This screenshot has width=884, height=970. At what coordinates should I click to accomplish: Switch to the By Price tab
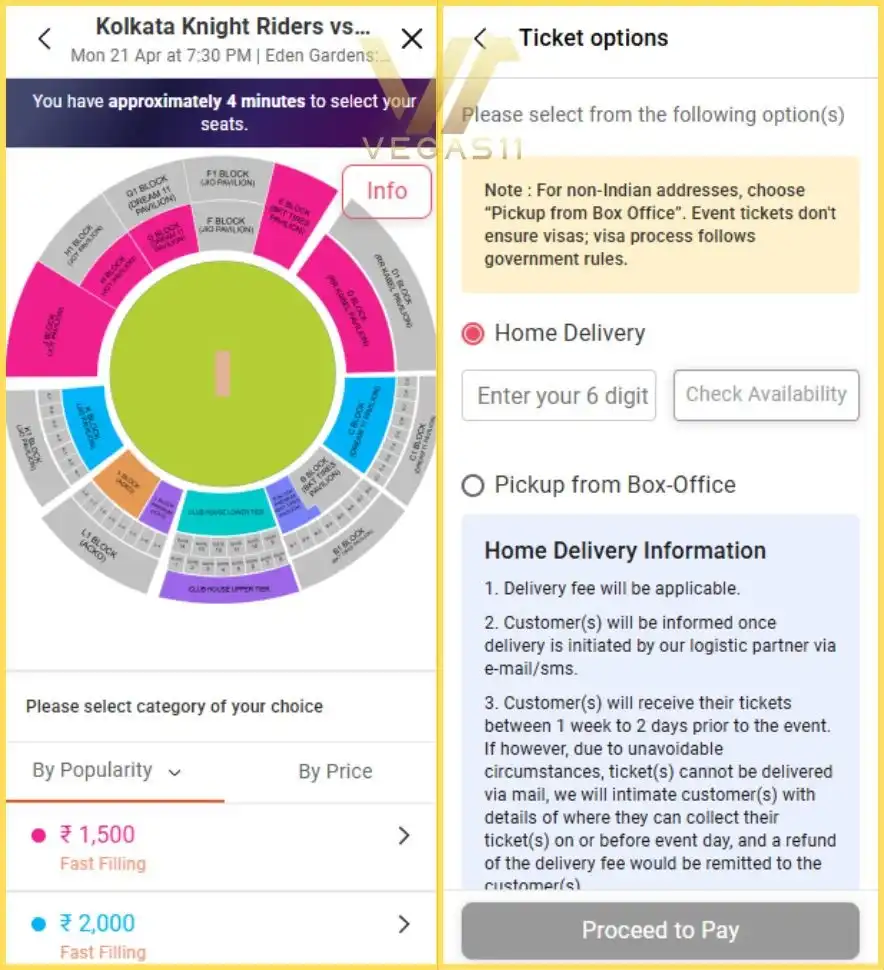[x=335, y=771]
